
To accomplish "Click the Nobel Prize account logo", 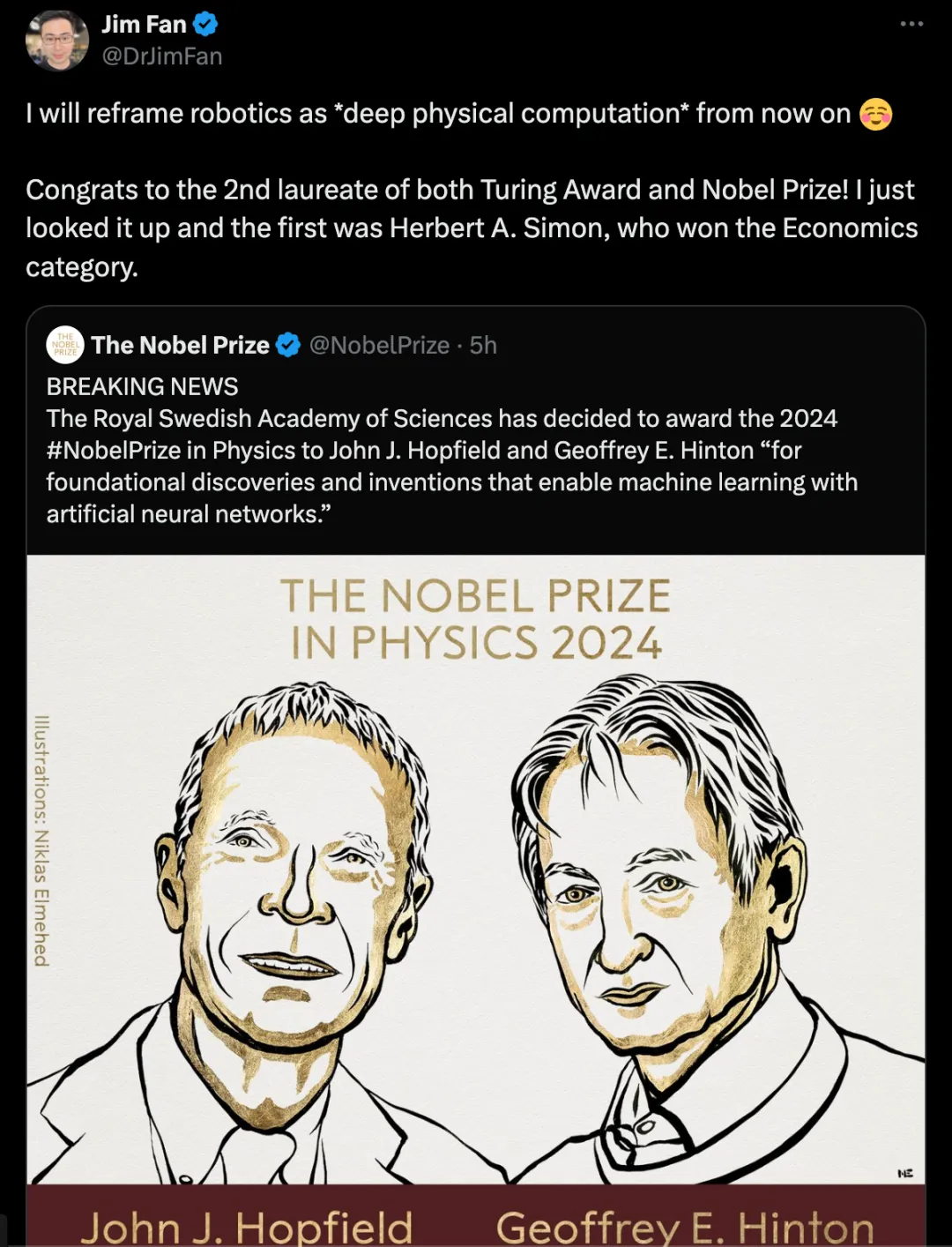I will click(65, 345).
